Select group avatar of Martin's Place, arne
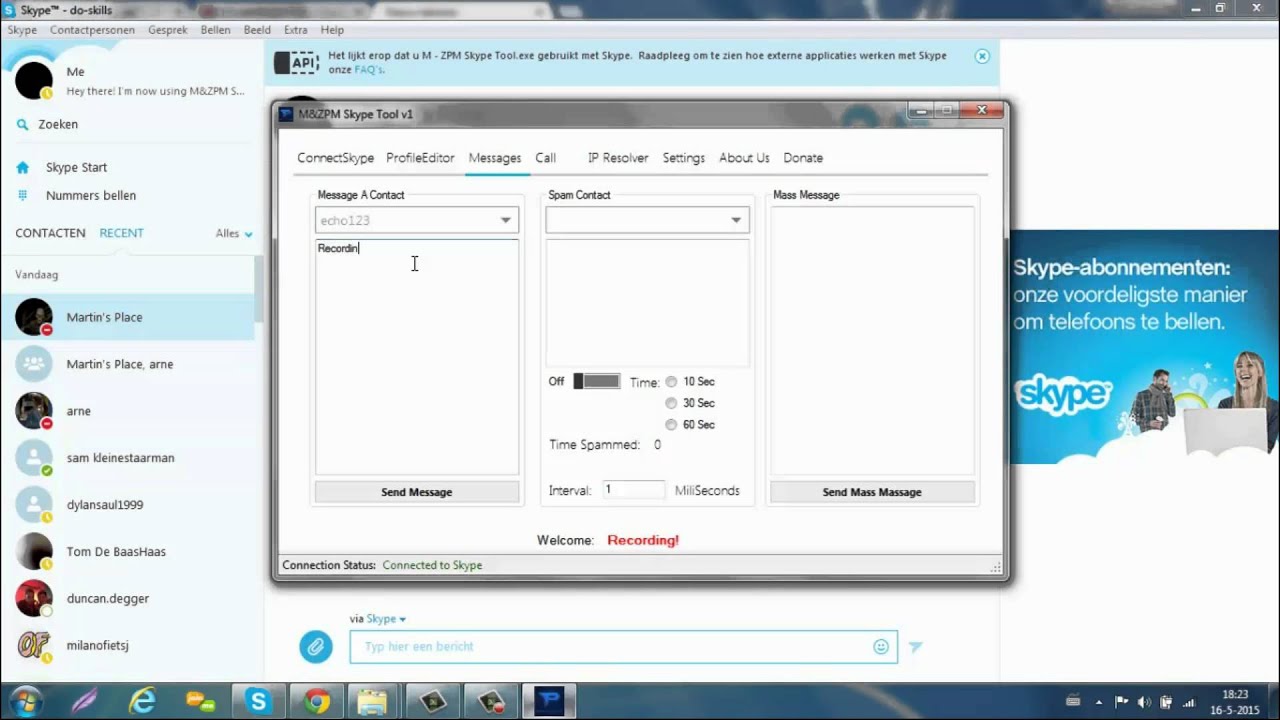 tap(34, 364)
